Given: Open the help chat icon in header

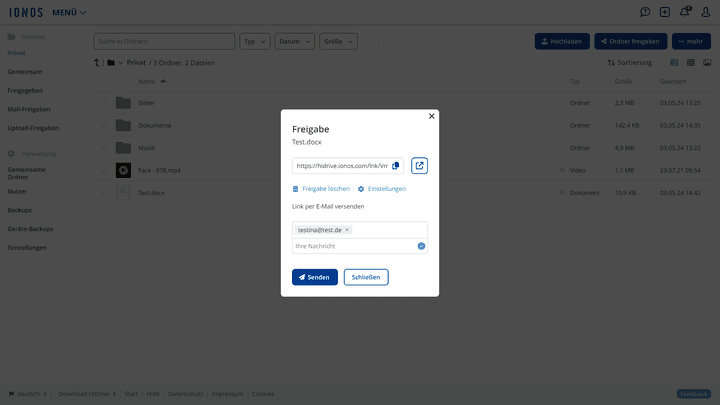Looking at the screenshot, I should pos(645,12).
